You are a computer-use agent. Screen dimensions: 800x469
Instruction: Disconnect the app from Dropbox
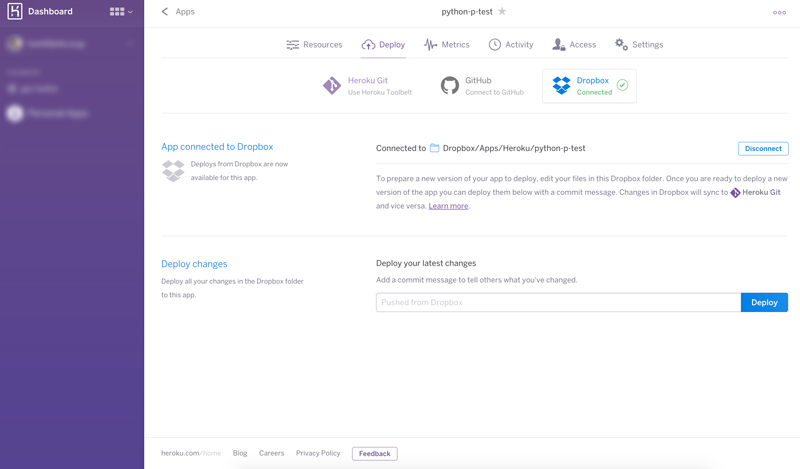[x=763, y=149]
